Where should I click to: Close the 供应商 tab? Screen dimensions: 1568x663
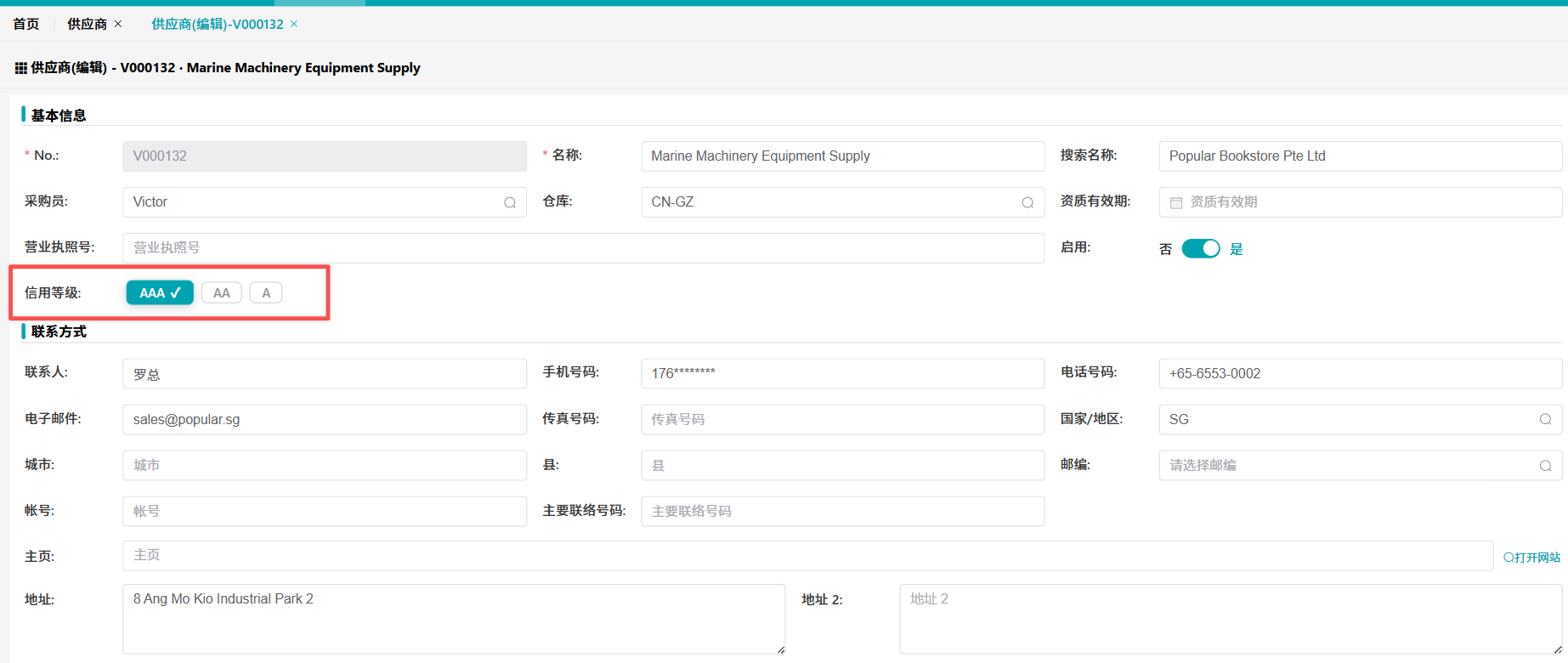(x=118, y=24)
